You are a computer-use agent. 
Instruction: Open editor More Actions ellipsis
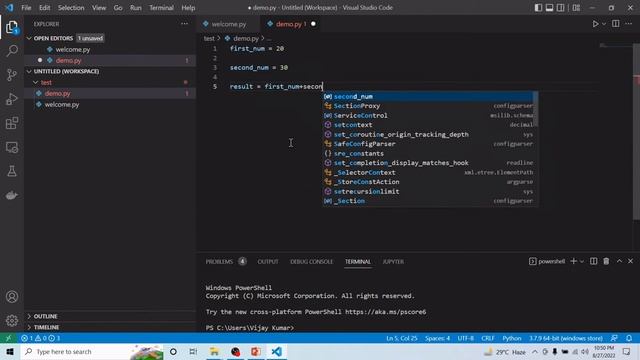coord(629,24)
